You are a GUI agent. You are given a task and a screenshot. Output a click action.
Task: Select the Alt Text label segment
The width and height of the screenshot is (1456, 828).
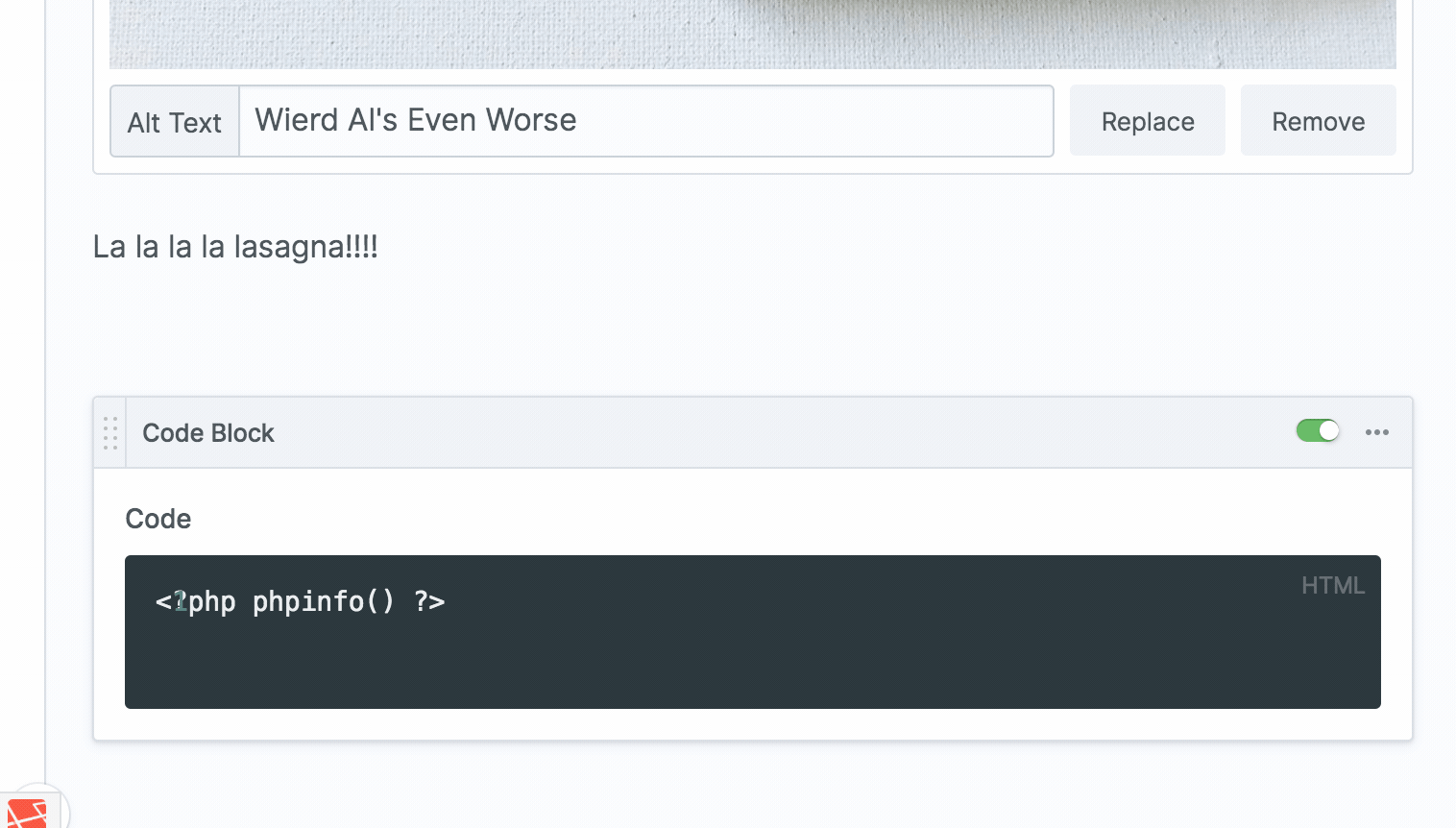174,122
